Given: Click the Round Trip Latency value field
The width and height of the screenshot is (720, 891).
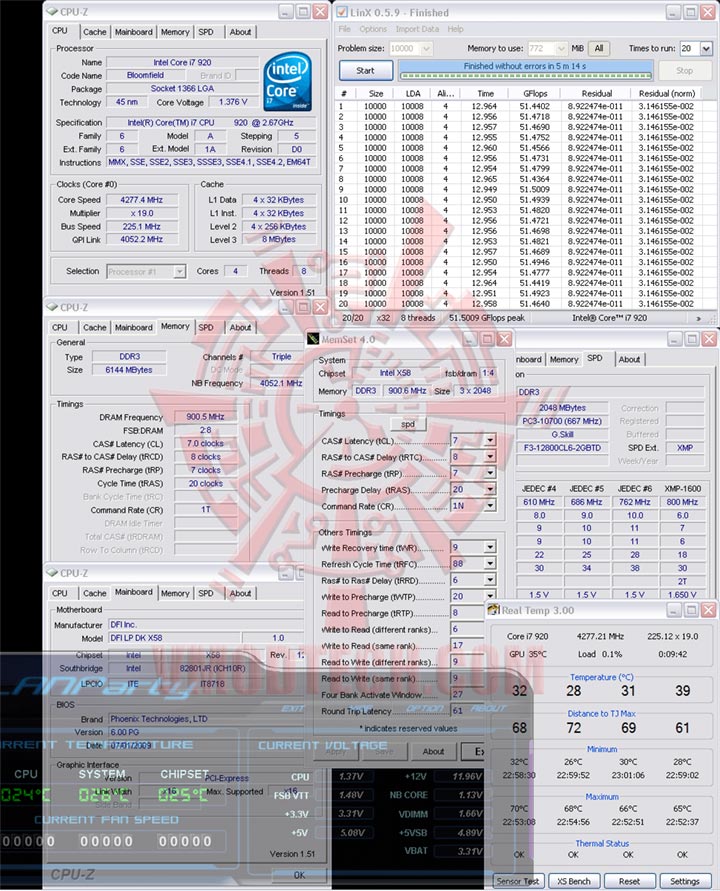Looking at the screenshot, I should (x=467, y=711).
